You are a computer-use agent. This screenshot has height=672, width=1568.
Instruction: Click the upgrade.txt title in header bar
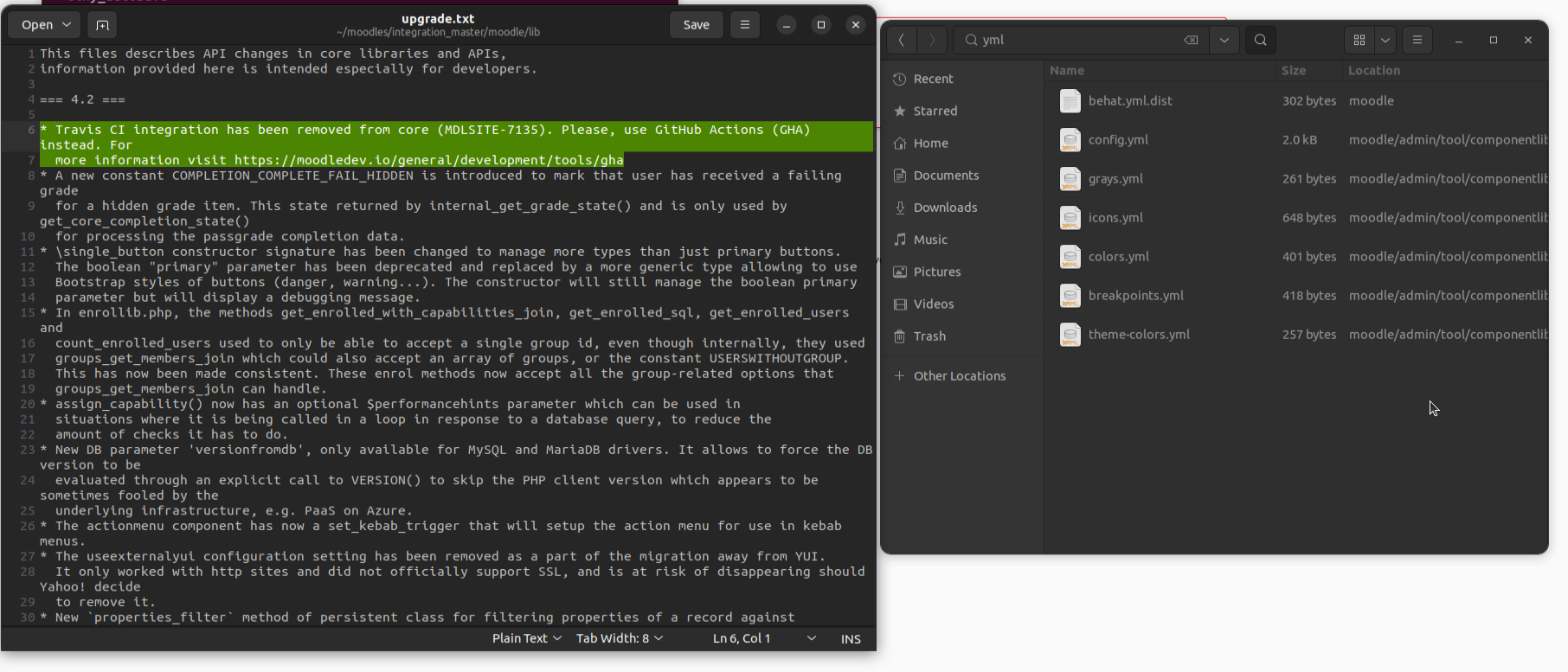click(438, 18)
